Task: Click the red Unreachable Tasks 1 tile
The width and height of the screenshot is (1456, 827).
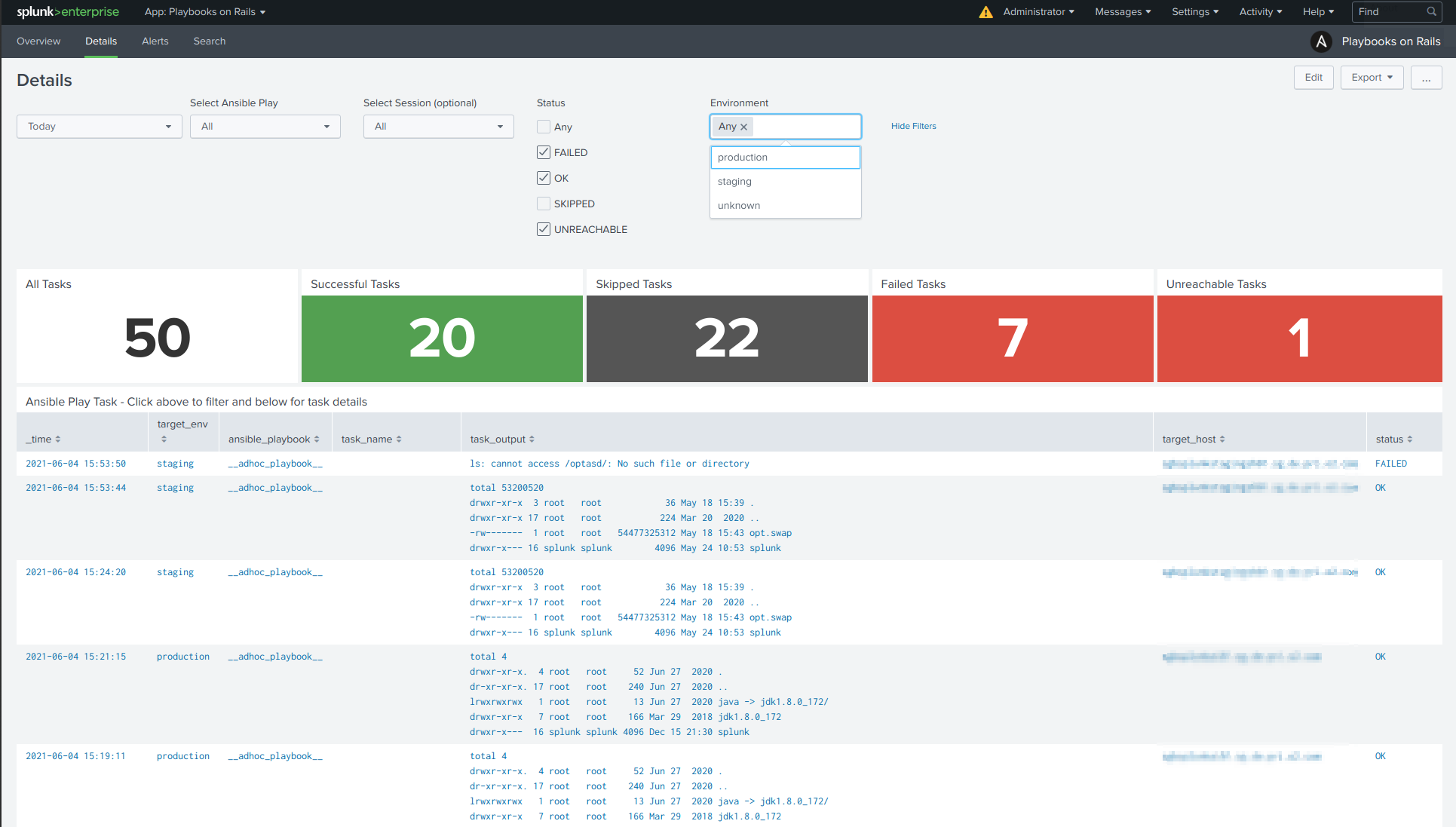Action: 1299,338
